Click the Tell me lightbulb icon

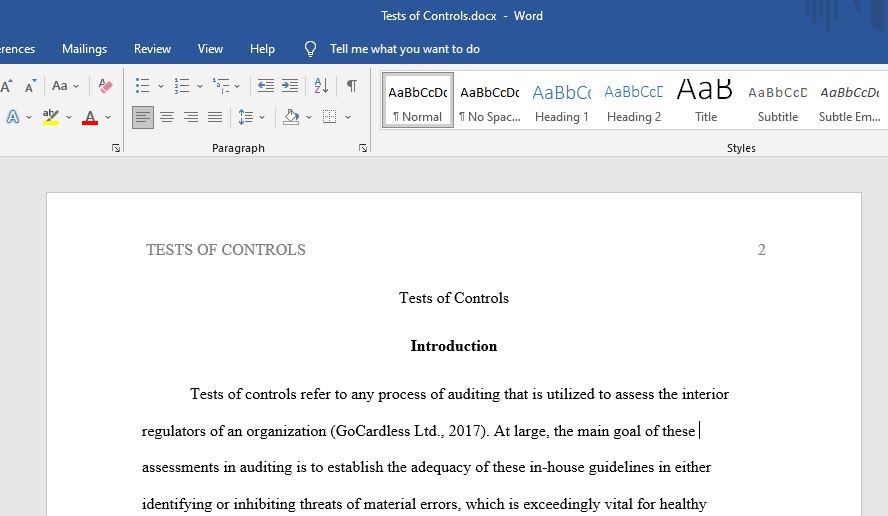click(x=310, y=49)
